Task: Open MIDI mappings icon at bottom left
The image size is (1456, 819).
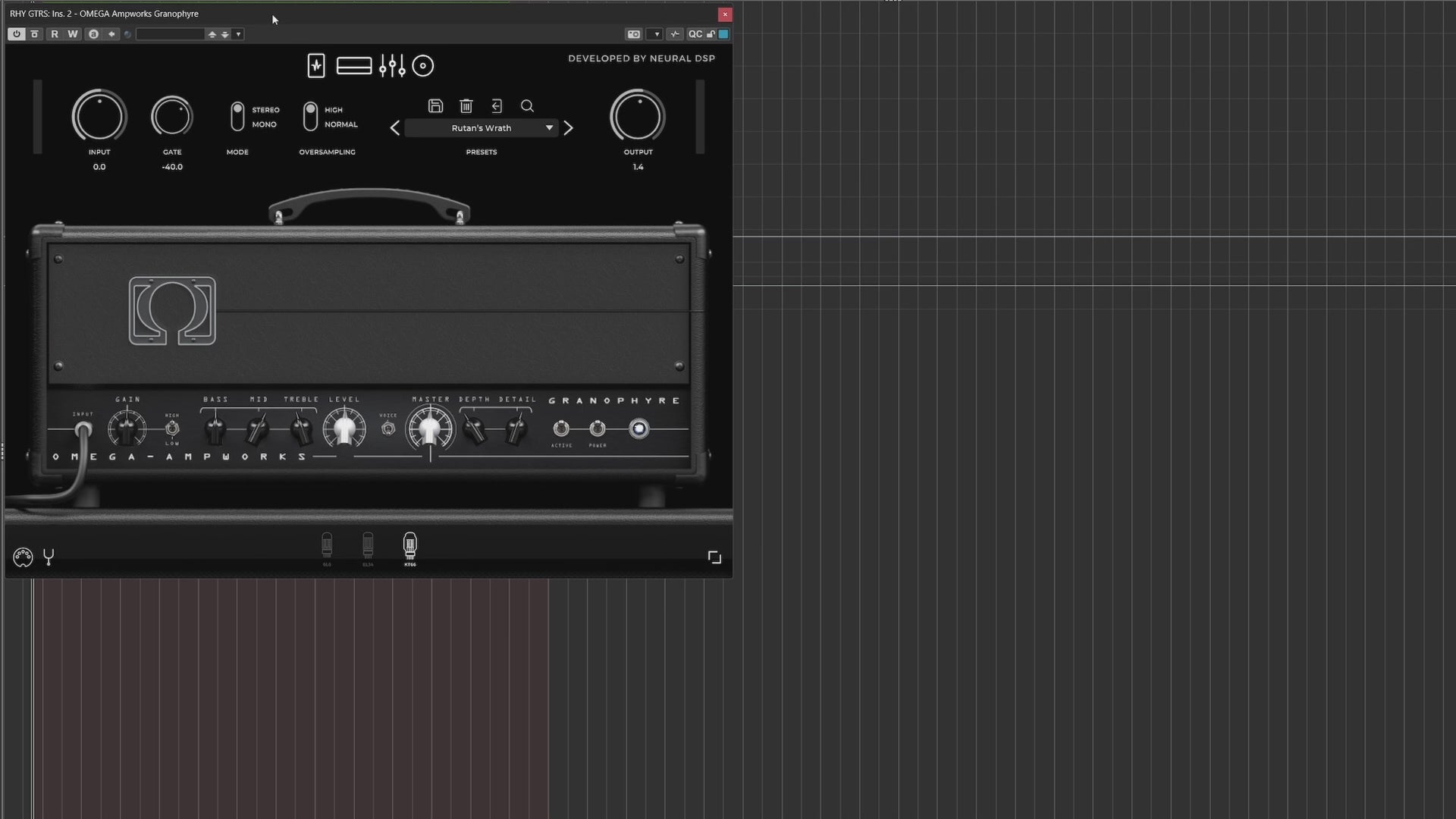Action: (23, 557)
